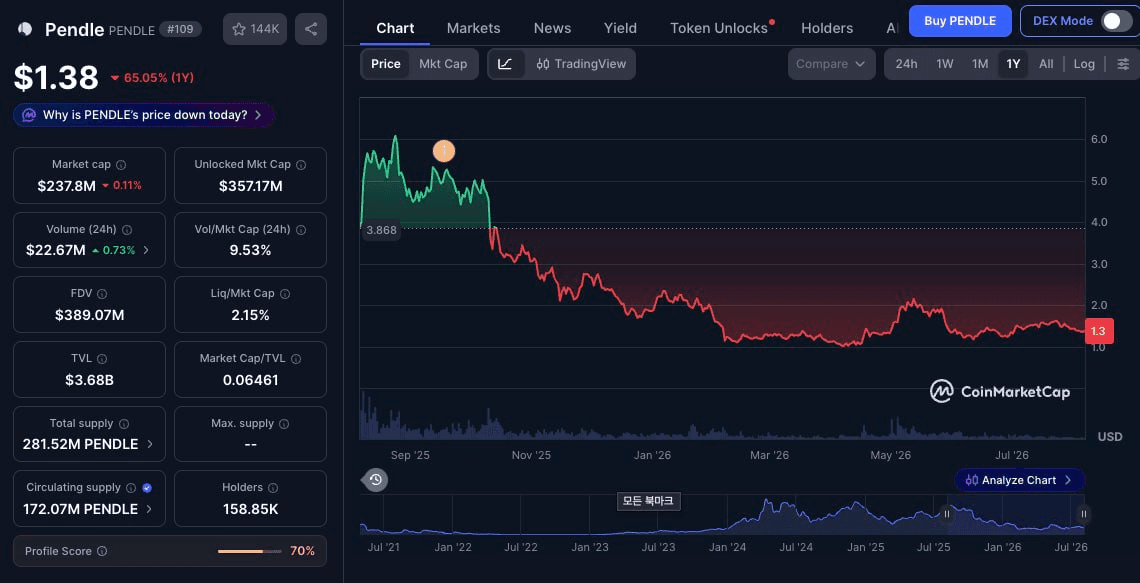The height and width of the screenshot is (583, 1140).
Task: Open the Holders tab
Action: tap(827, 28)
